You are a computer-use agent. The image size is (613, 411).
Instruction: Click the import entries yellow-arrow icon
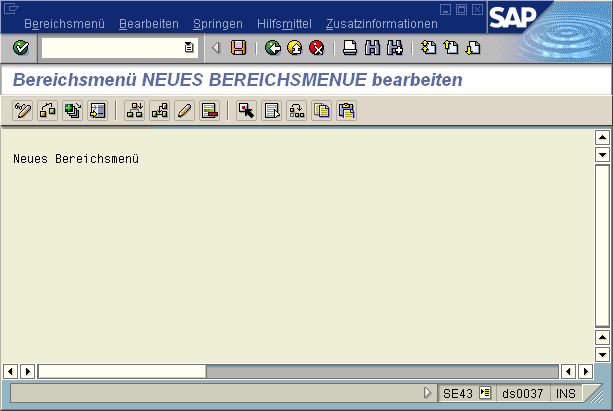tap(97, 111)
